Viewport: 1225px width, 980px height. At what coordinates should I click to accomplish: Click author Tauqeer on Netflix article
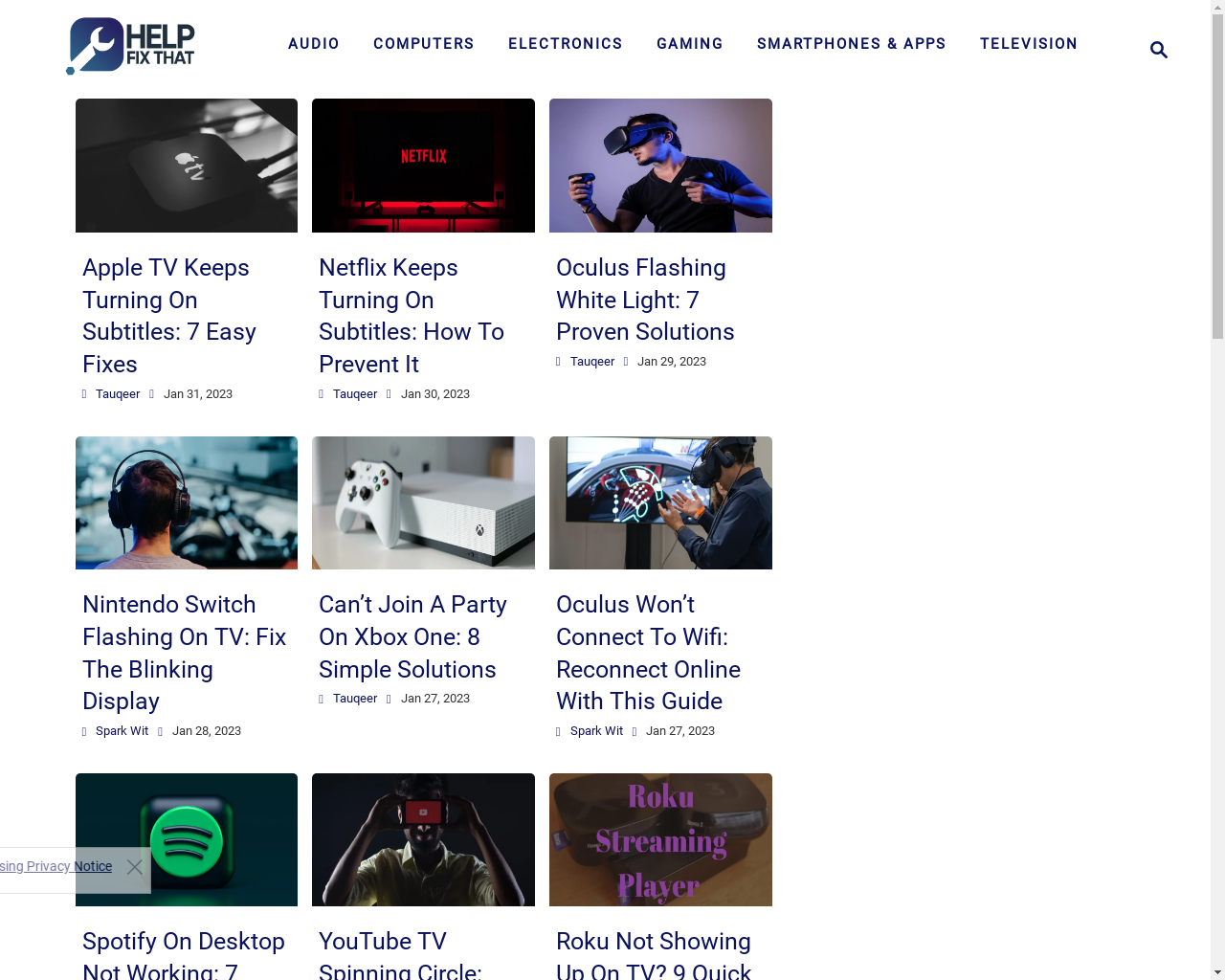pos(355,394)
